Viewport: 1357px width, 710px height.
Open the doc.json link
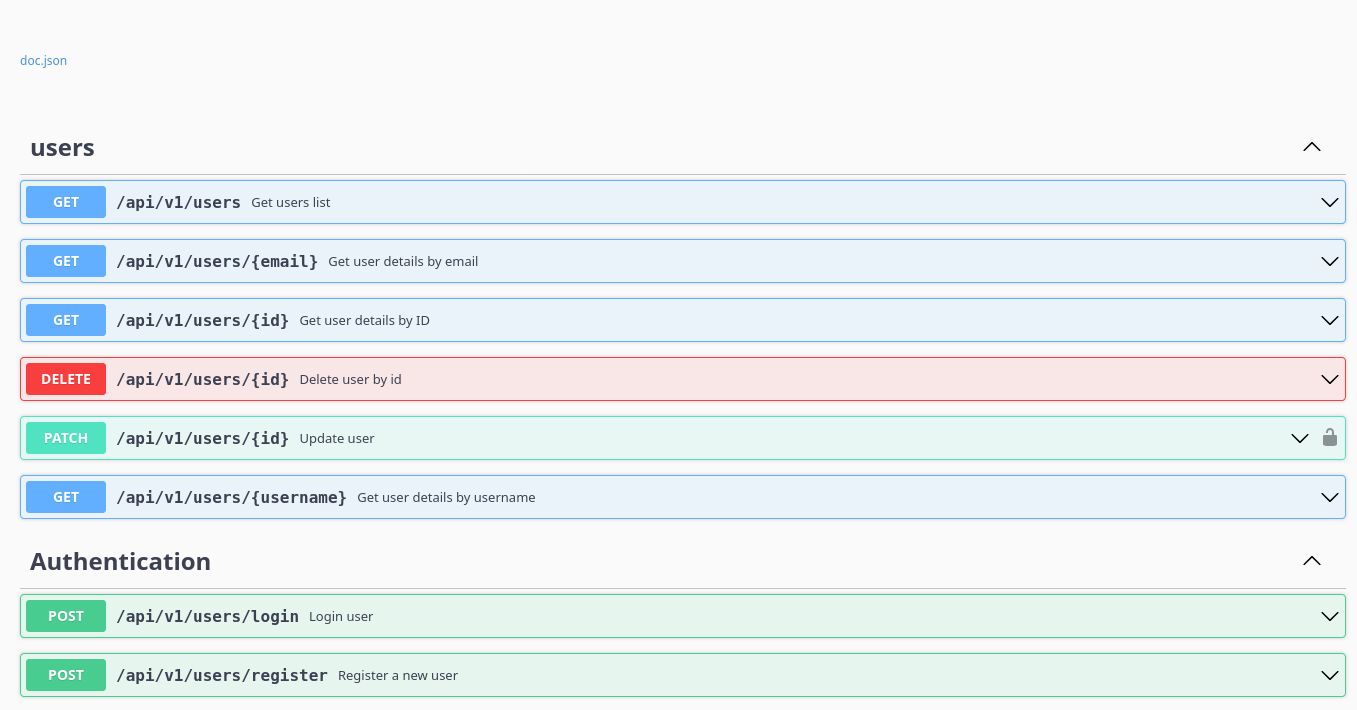click(43, 60)
